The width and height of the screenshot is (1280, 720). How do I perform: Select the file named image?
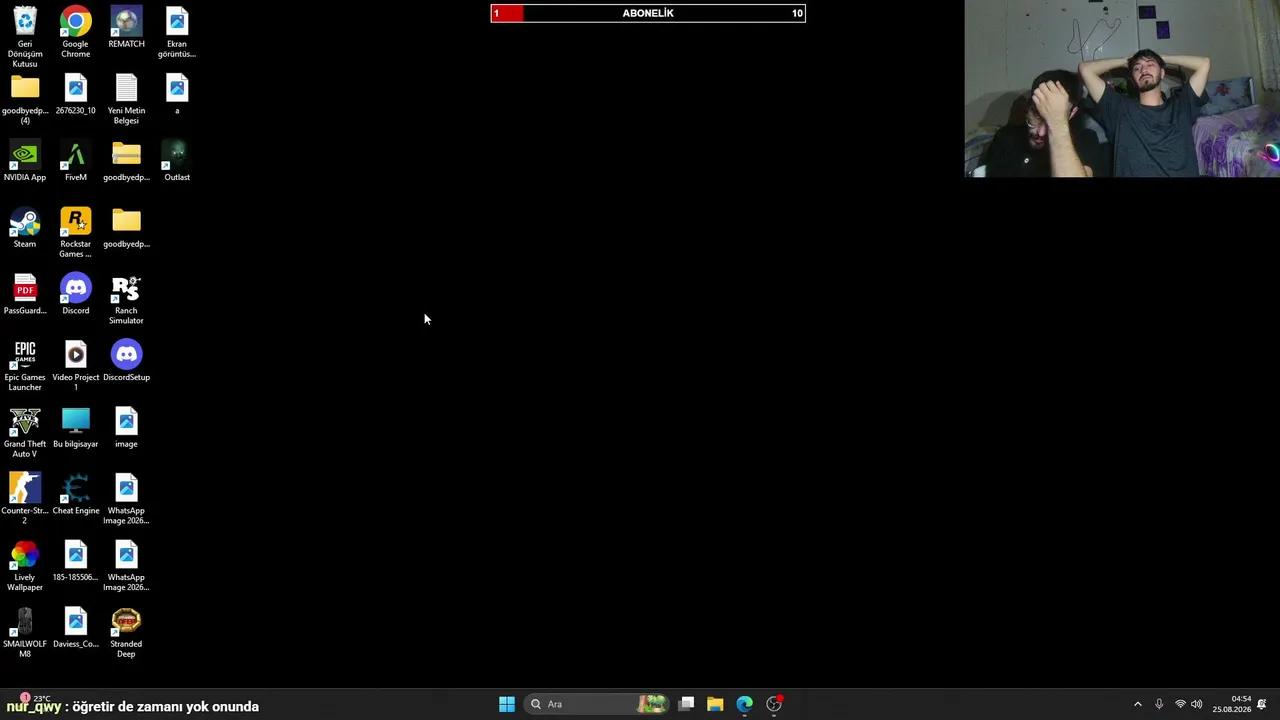[x=126, y=428]
